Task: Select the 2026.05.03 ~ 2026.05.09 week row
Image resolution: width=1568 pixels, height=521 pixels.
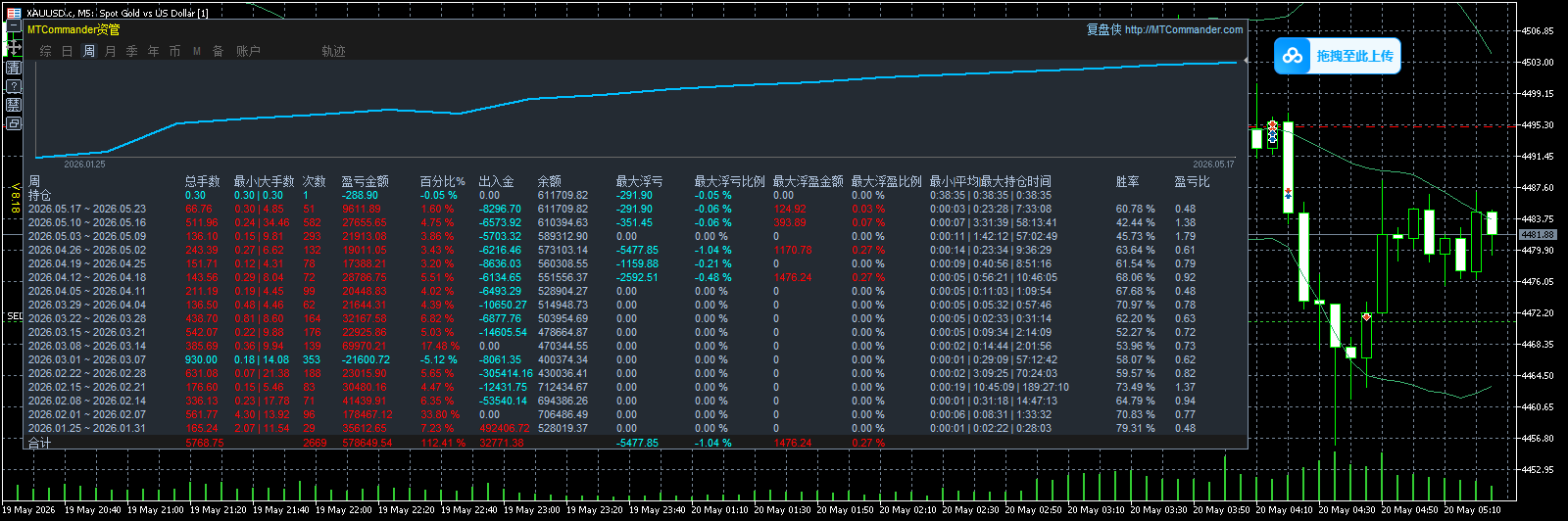Action: pos(635,236)
